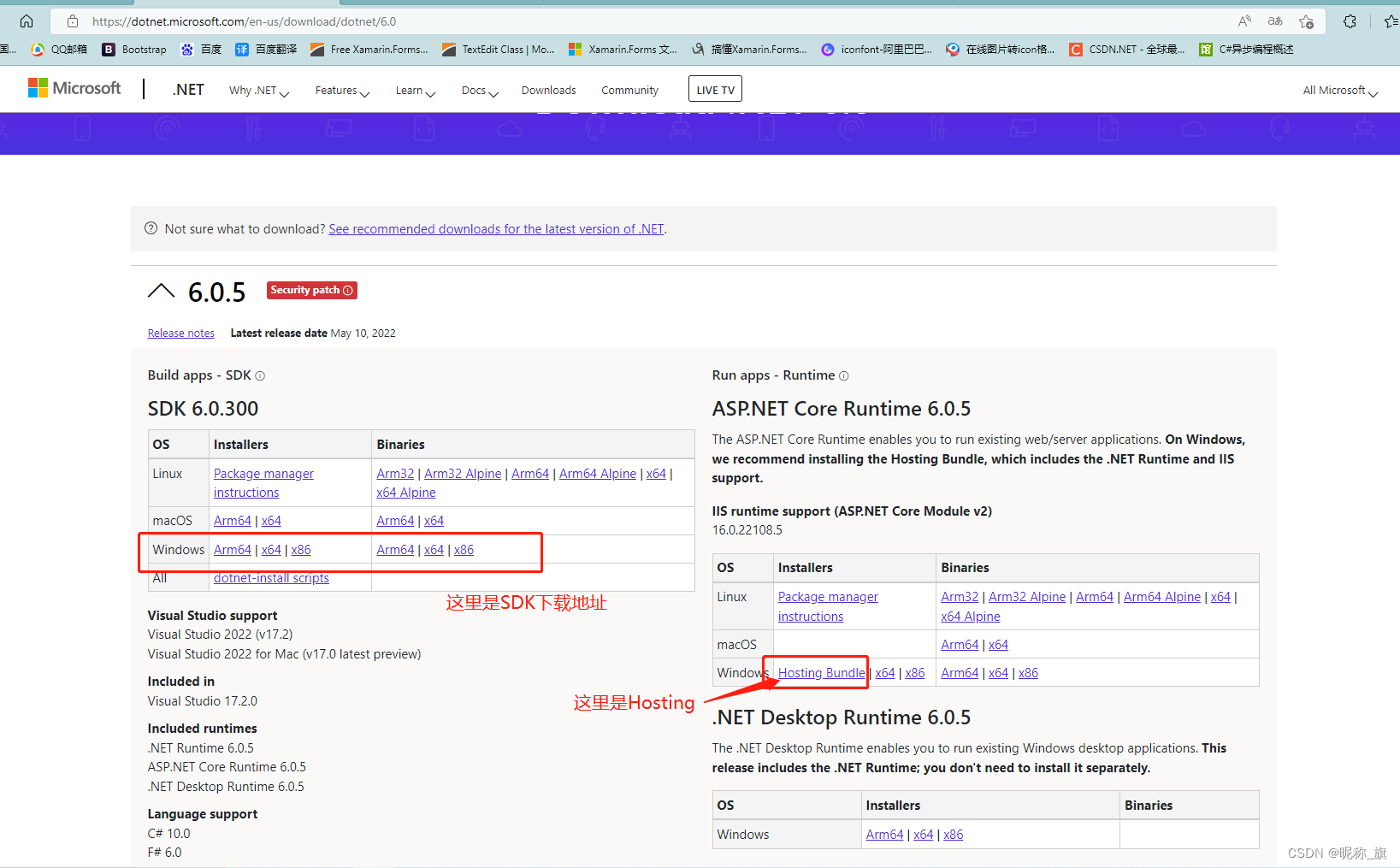Image resolution: width=1400 pixels, height=868 pixels.
Task: Open the 搞懂Xamarin.Forms bookmark
Action: (x=749, y=50)
